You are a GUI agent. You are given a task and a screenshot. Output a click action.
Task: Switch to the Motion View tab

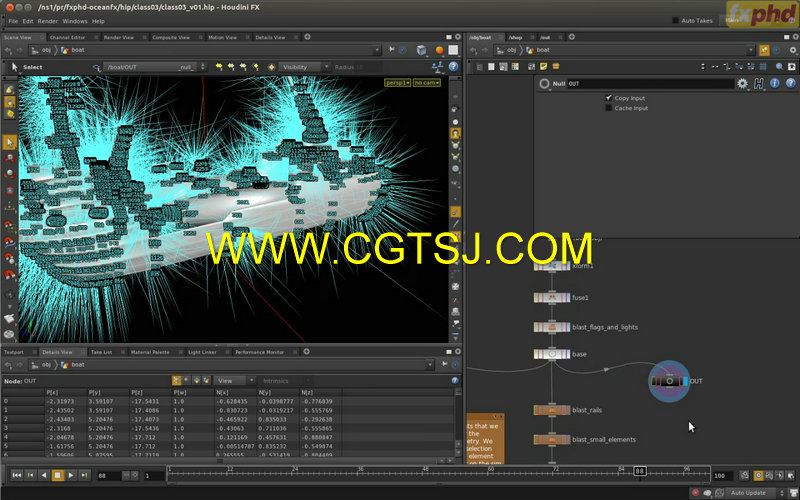tap(222, 37)
